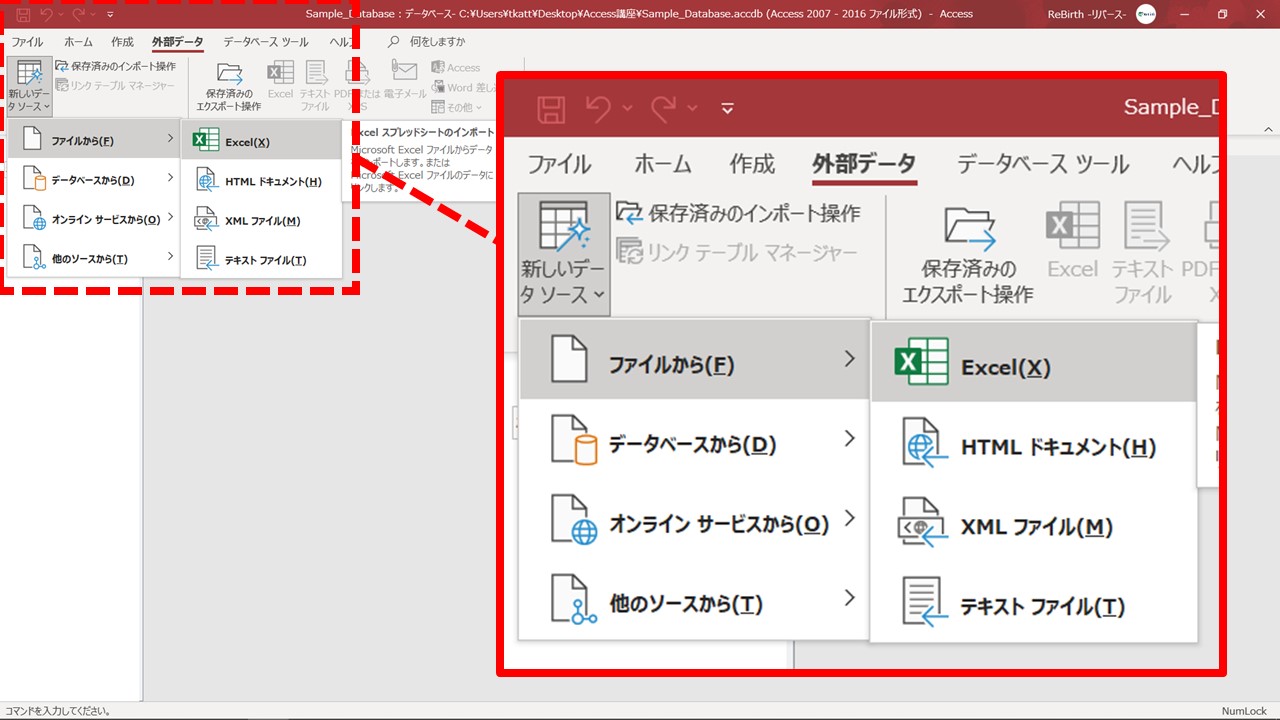Expand データベースから(D) in the enlarged menu

pos(693,443)
